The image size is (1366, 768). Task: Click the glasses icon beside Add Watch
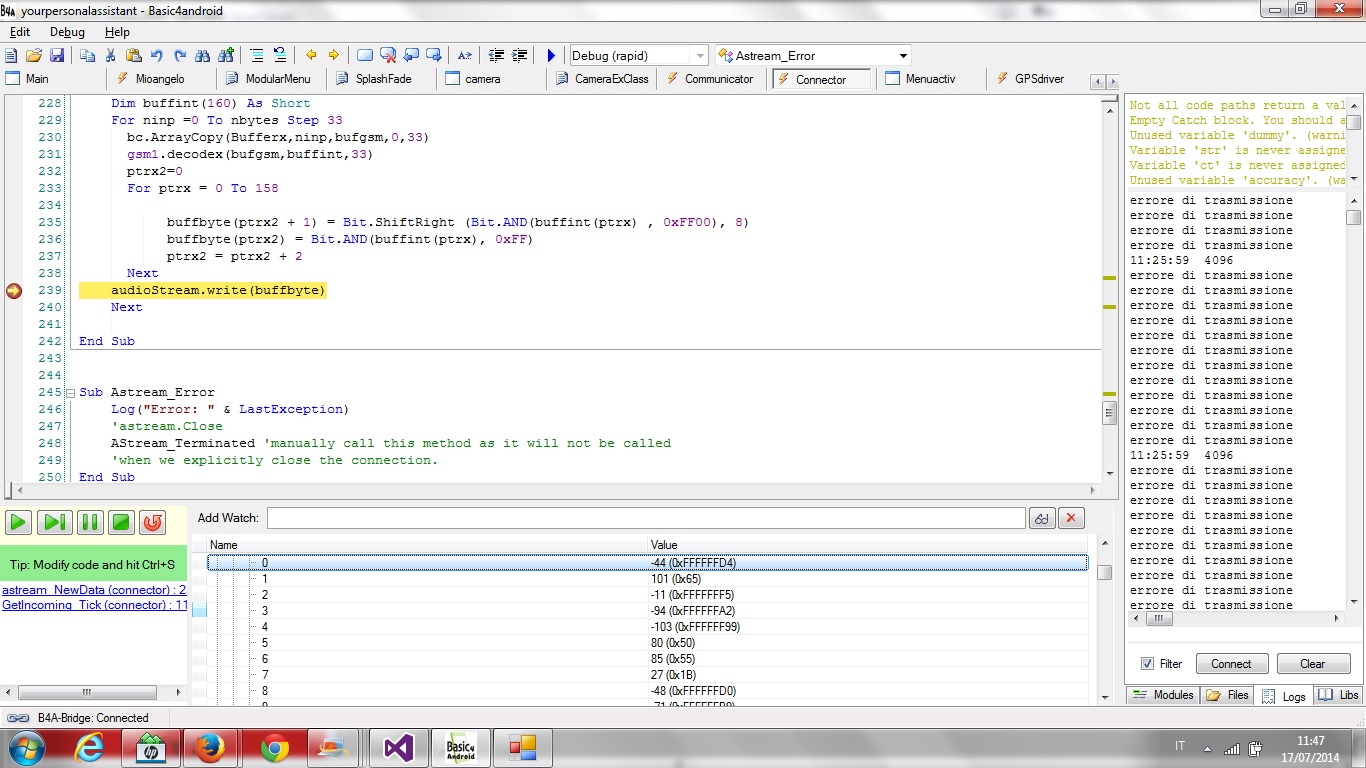coord(1041,518)
